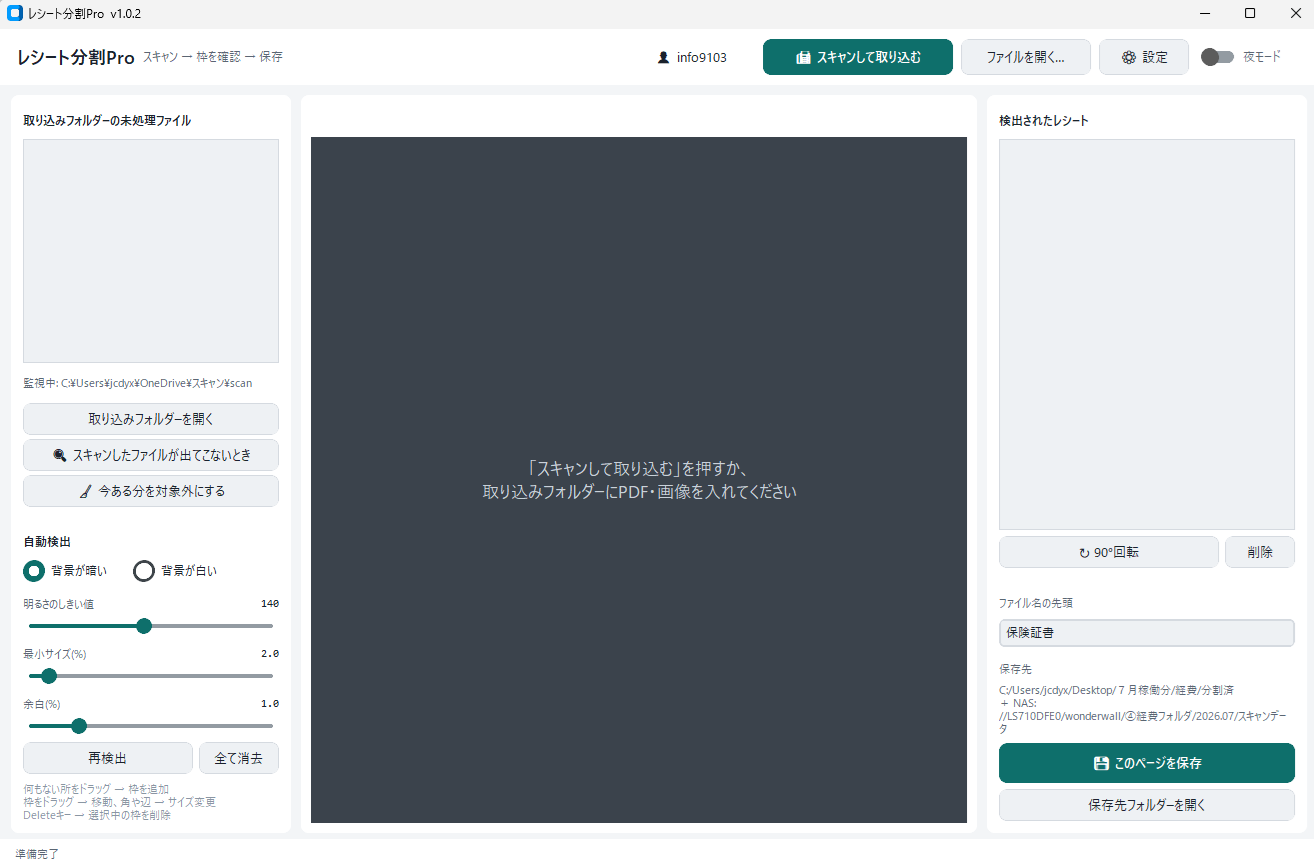Click the 削除 button under detected receipts
1314x865 pixels.
[1260, 552]
